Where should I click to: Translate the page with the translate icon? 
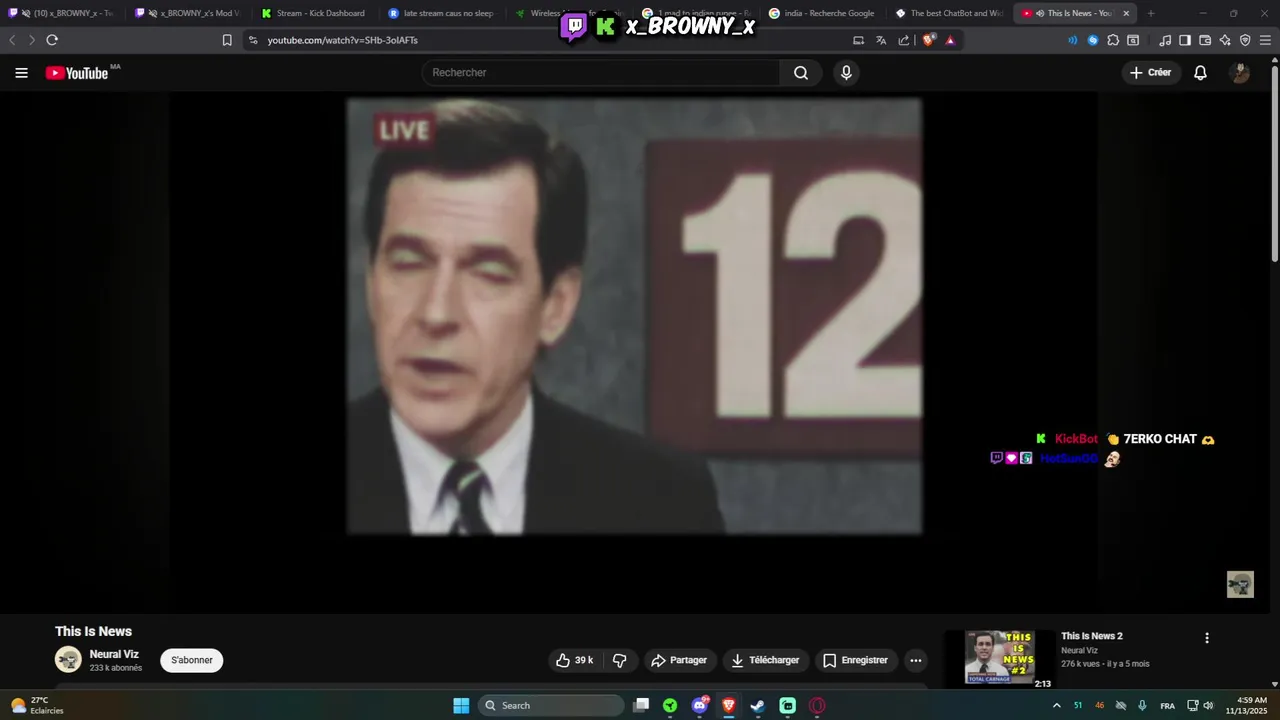click(881, 40)
